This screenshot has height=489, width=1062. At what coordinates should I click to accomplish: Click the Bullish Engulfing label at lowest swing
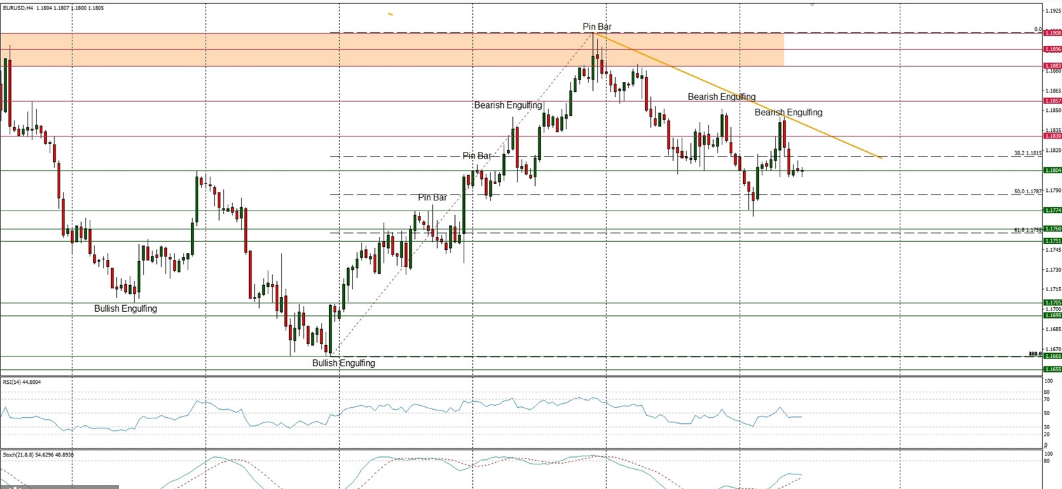click(343, 363)
